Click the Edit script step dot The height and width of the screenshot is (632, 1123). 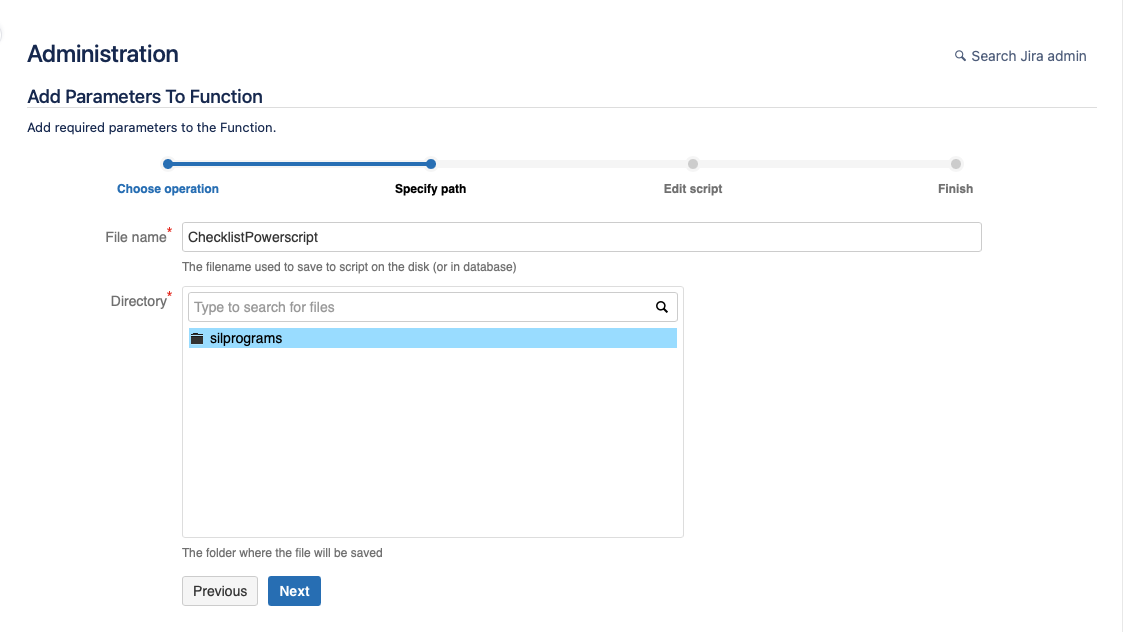692,164
